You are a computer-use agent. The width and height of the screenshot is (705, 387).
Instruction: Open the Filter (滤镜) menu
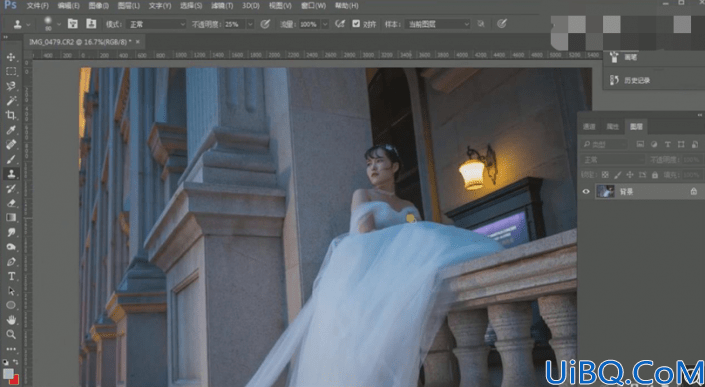(x=223, y=6)
